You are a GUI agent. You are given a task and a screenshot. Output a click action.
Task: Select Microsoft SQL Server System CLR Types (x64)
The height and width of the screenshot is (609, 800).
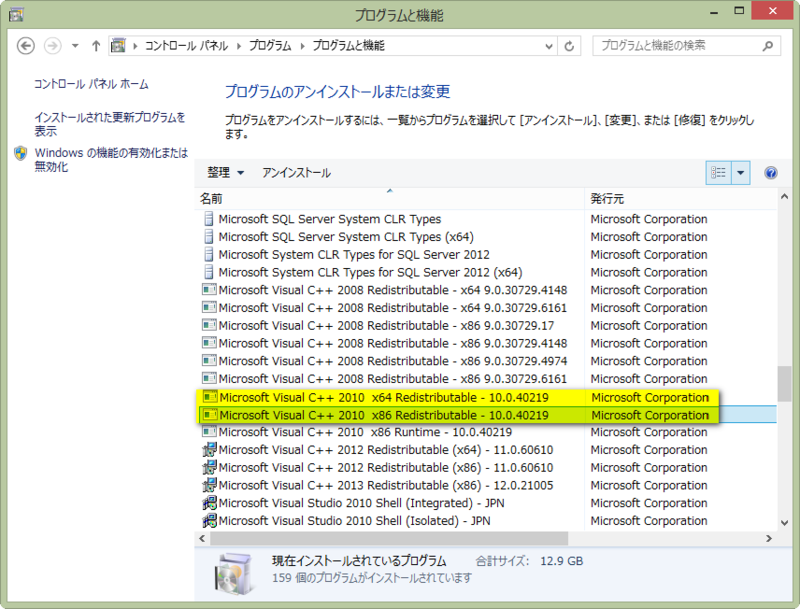point(486,237)
